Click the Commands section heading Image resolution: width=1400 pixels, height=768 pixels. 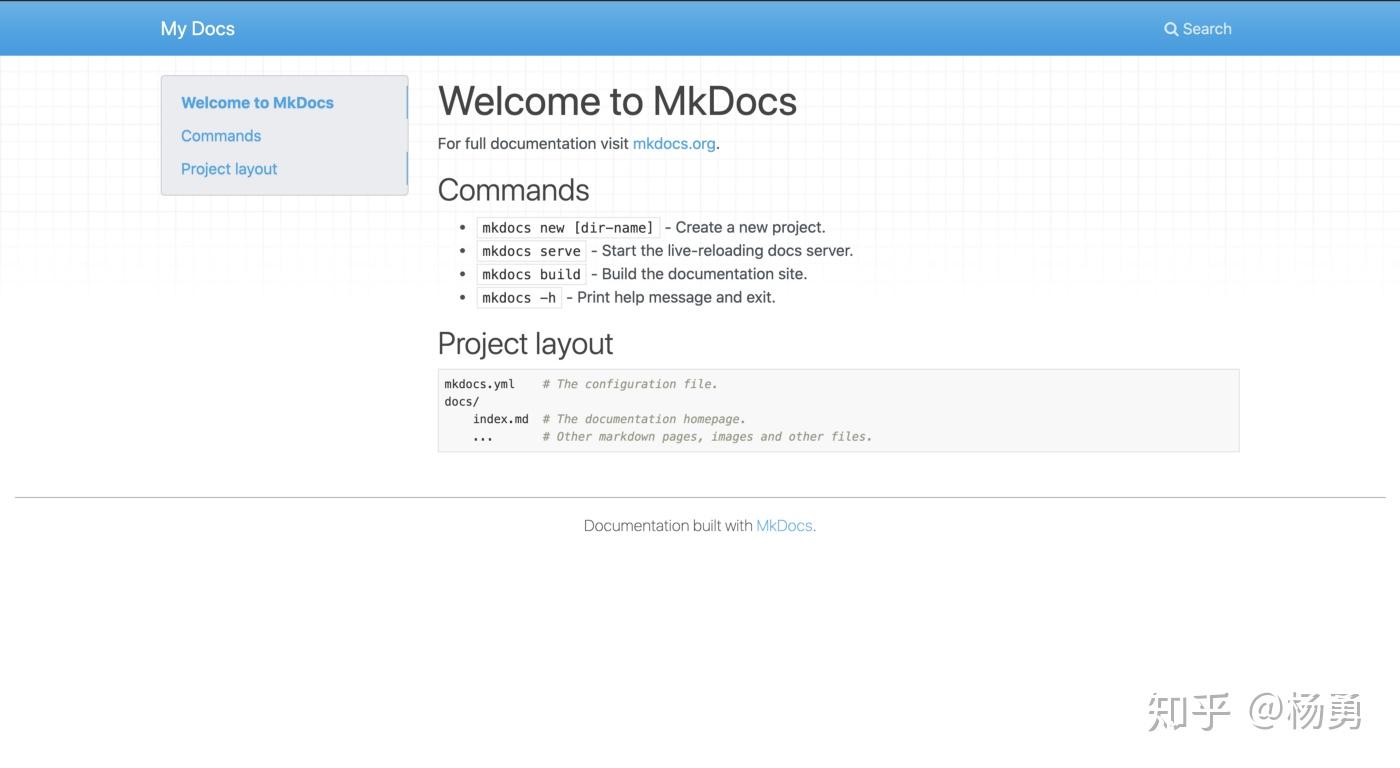point(513,190)
